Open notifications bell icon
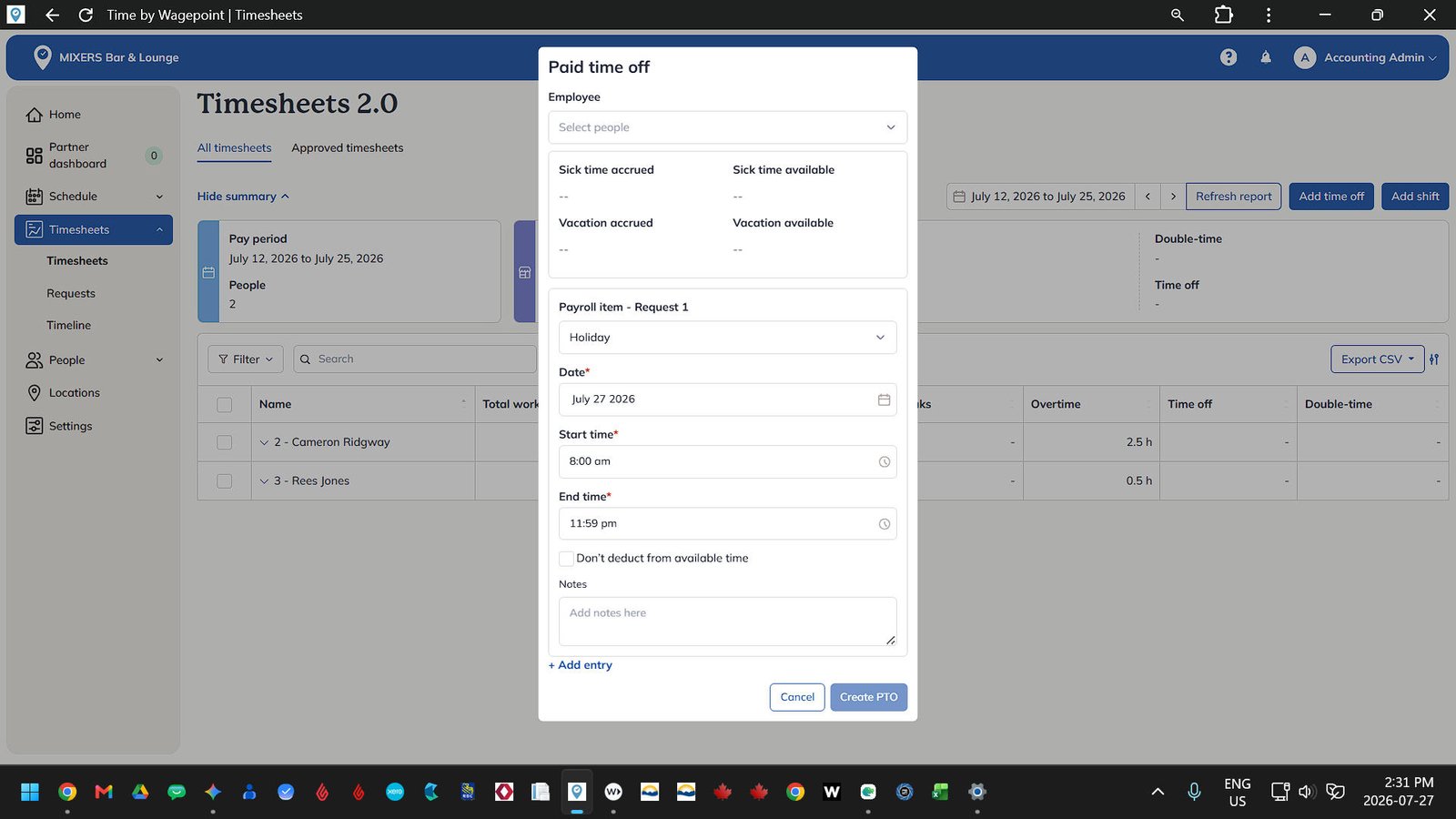 click(1266, 57)
